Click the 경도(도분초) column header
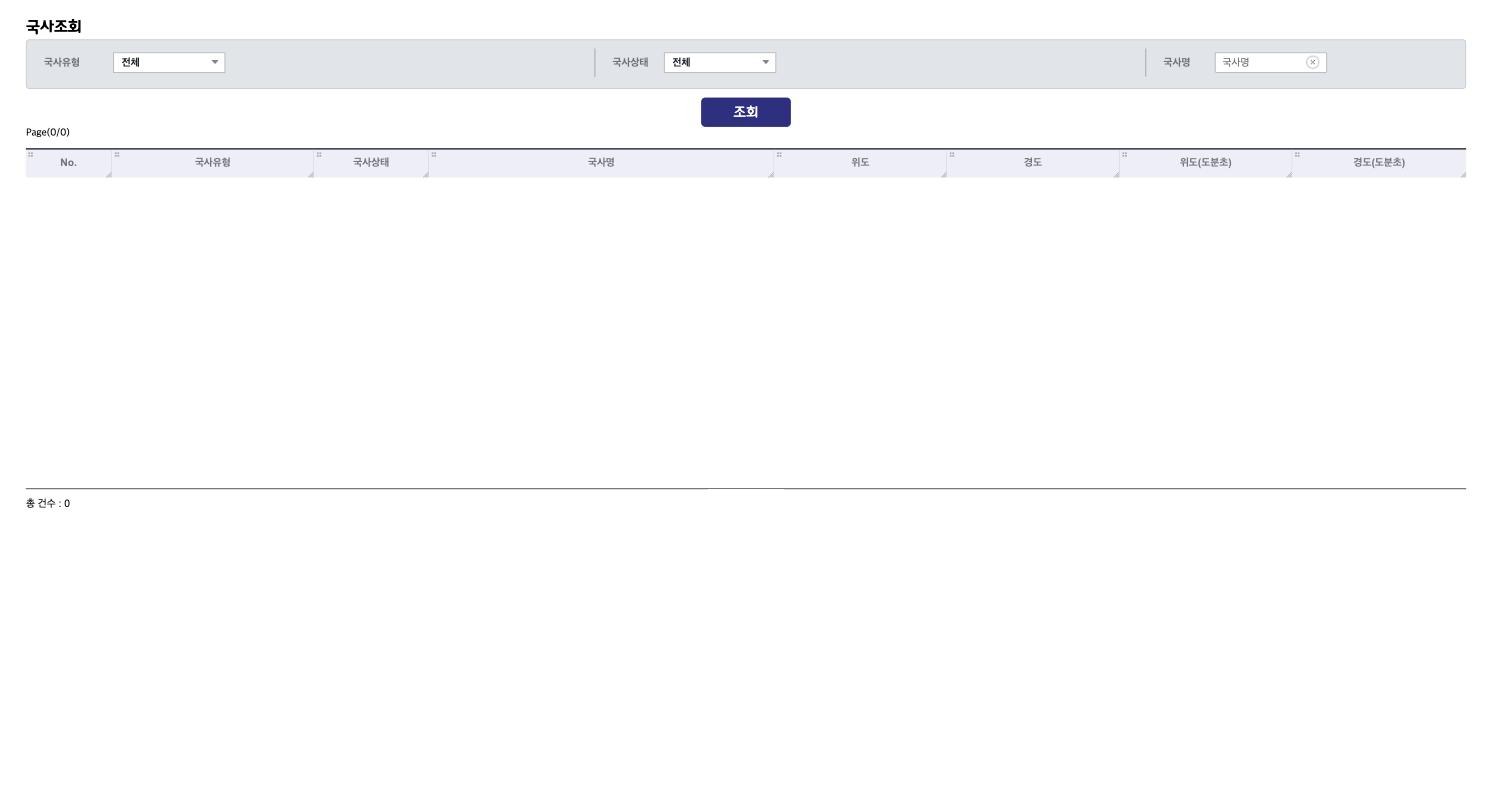 (x=1379, y=163)
